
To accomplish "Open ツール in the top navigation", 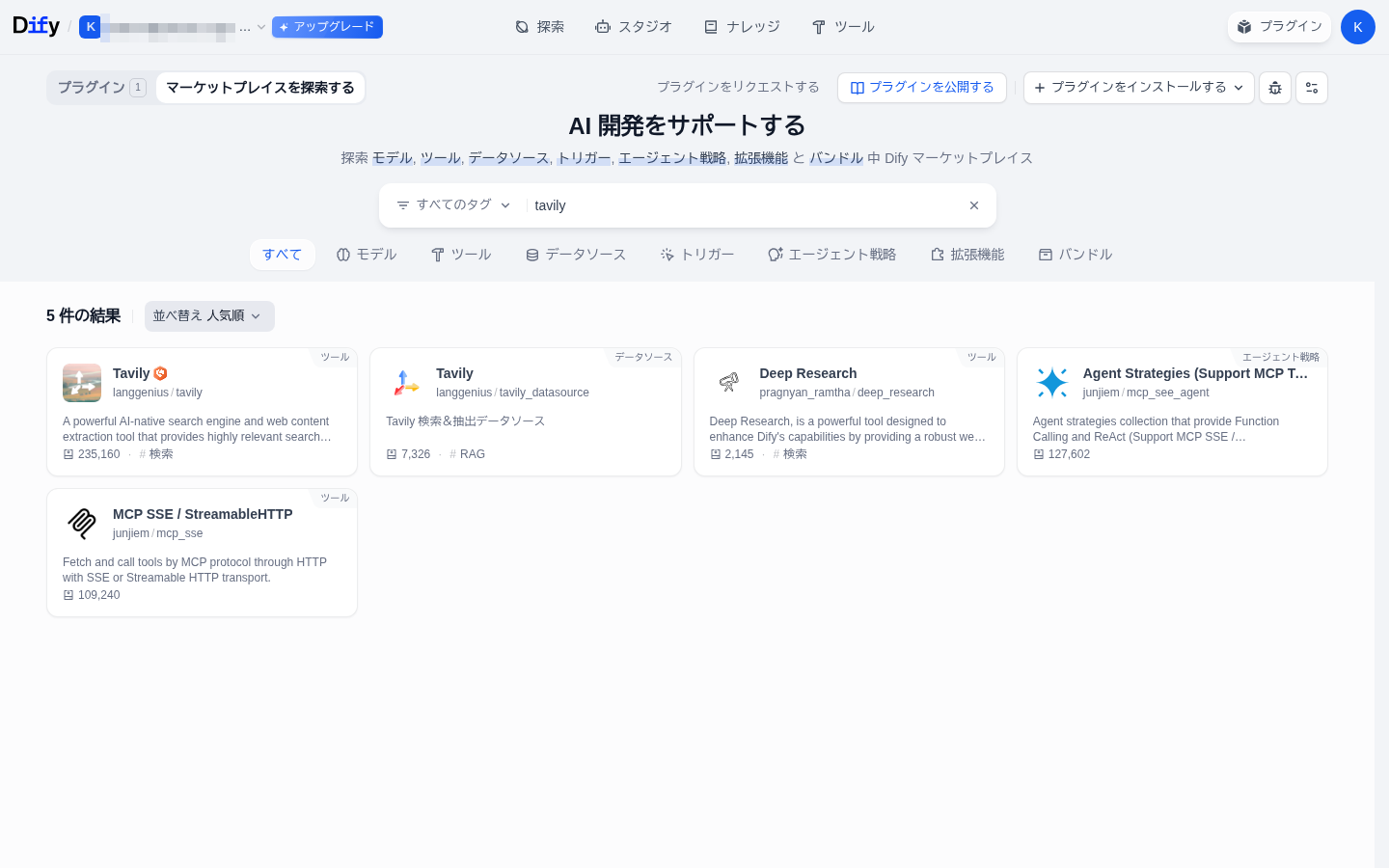I will click(x=843, y=27).
